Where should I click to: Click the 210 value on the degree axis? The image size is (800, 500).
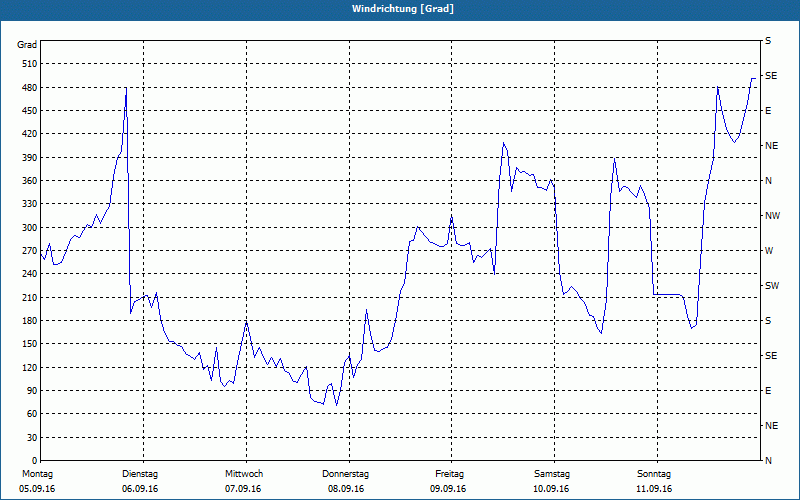tap(30, 297)
